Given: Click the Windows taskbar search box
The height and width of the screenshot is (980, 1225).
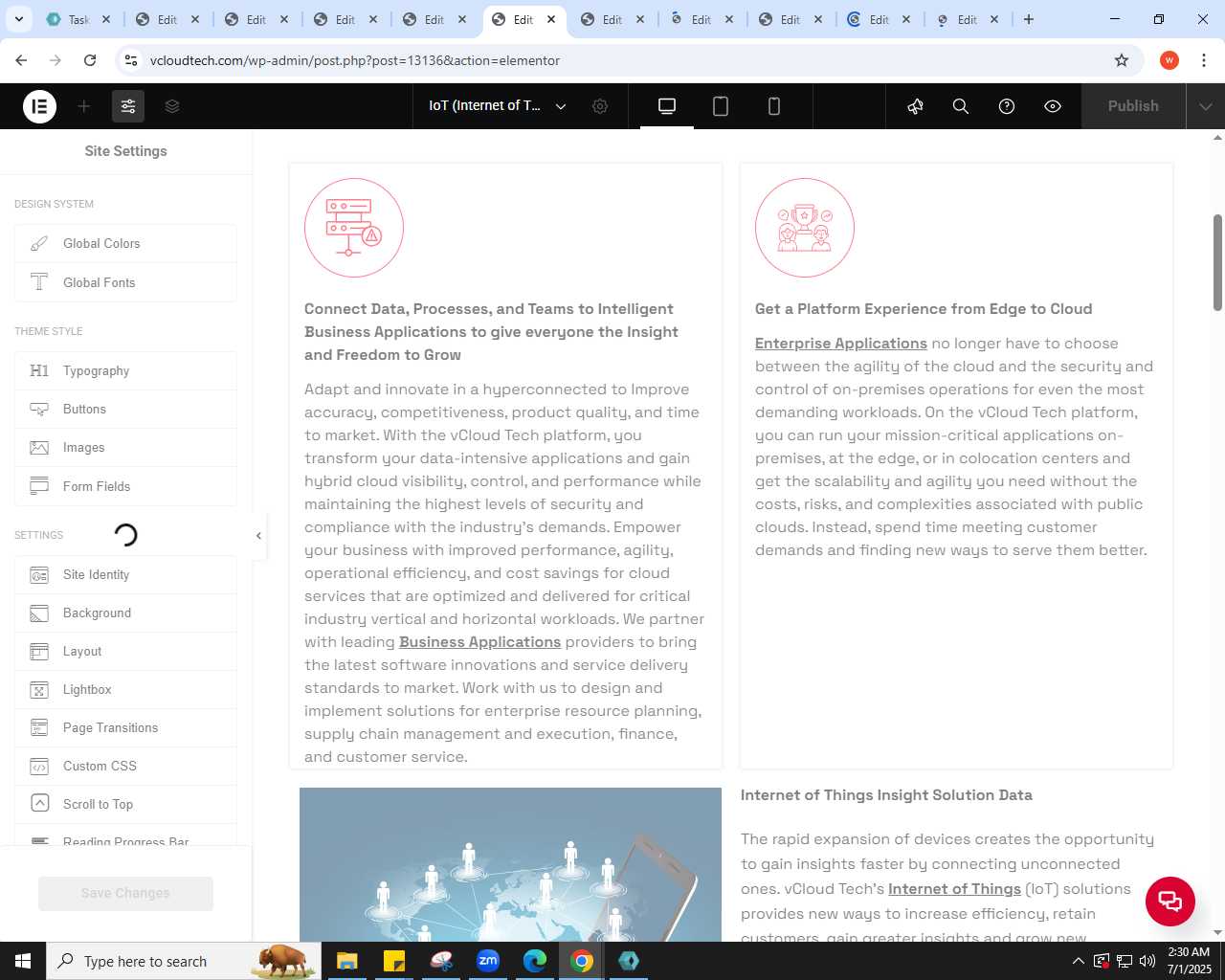Looking at the screenshot, I should 183,961.
